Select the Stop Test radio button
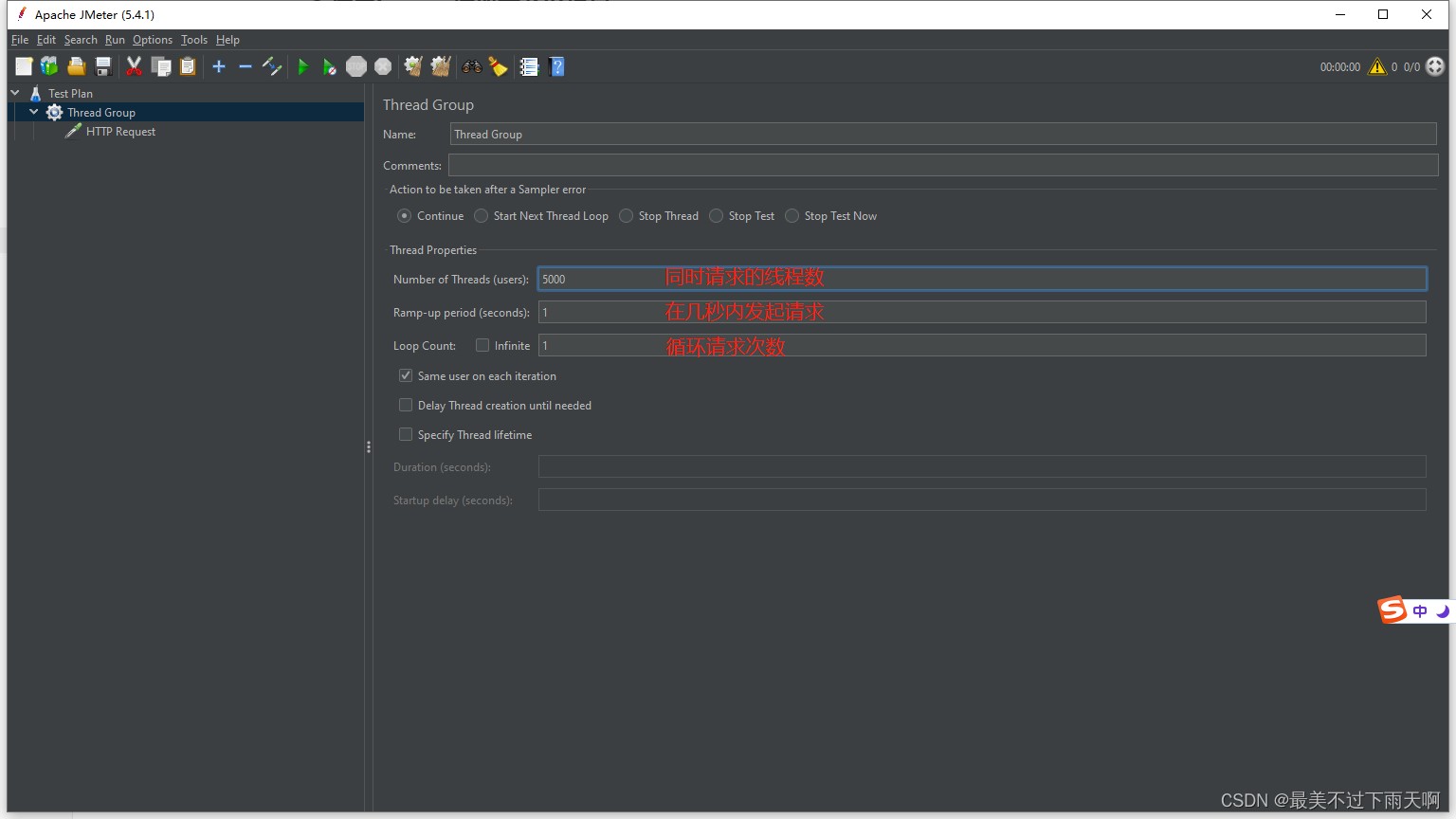This screenshot has width=1456, height=819. 717,216
